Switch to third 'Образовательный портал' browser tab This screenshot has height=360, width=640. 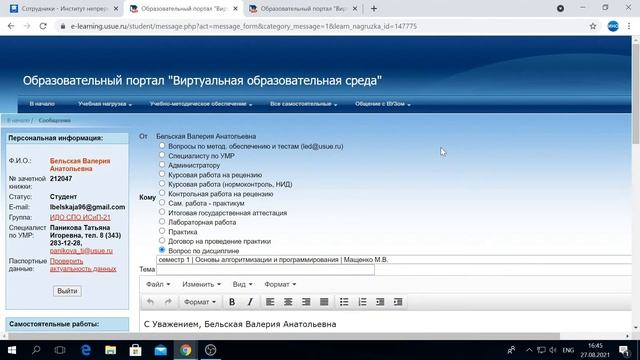pyautogui.click(x=302, y=9)
